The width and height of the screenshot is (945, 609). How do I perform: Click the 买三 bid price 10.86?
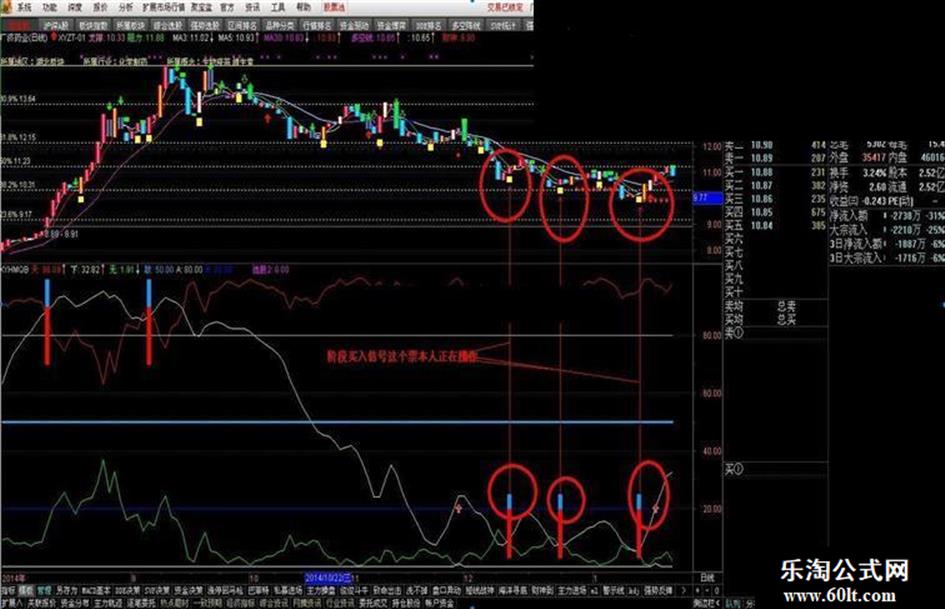(762, 199)
